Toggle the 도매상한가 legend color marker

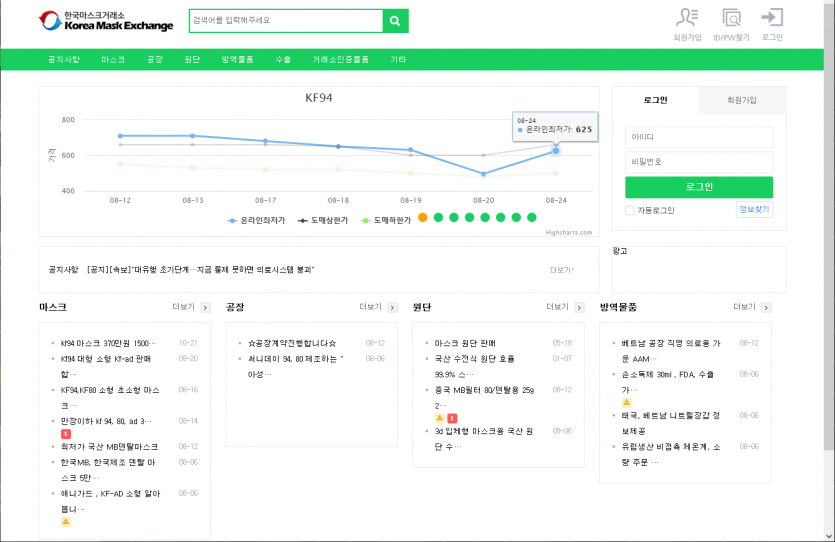click(x=304, y=220)
